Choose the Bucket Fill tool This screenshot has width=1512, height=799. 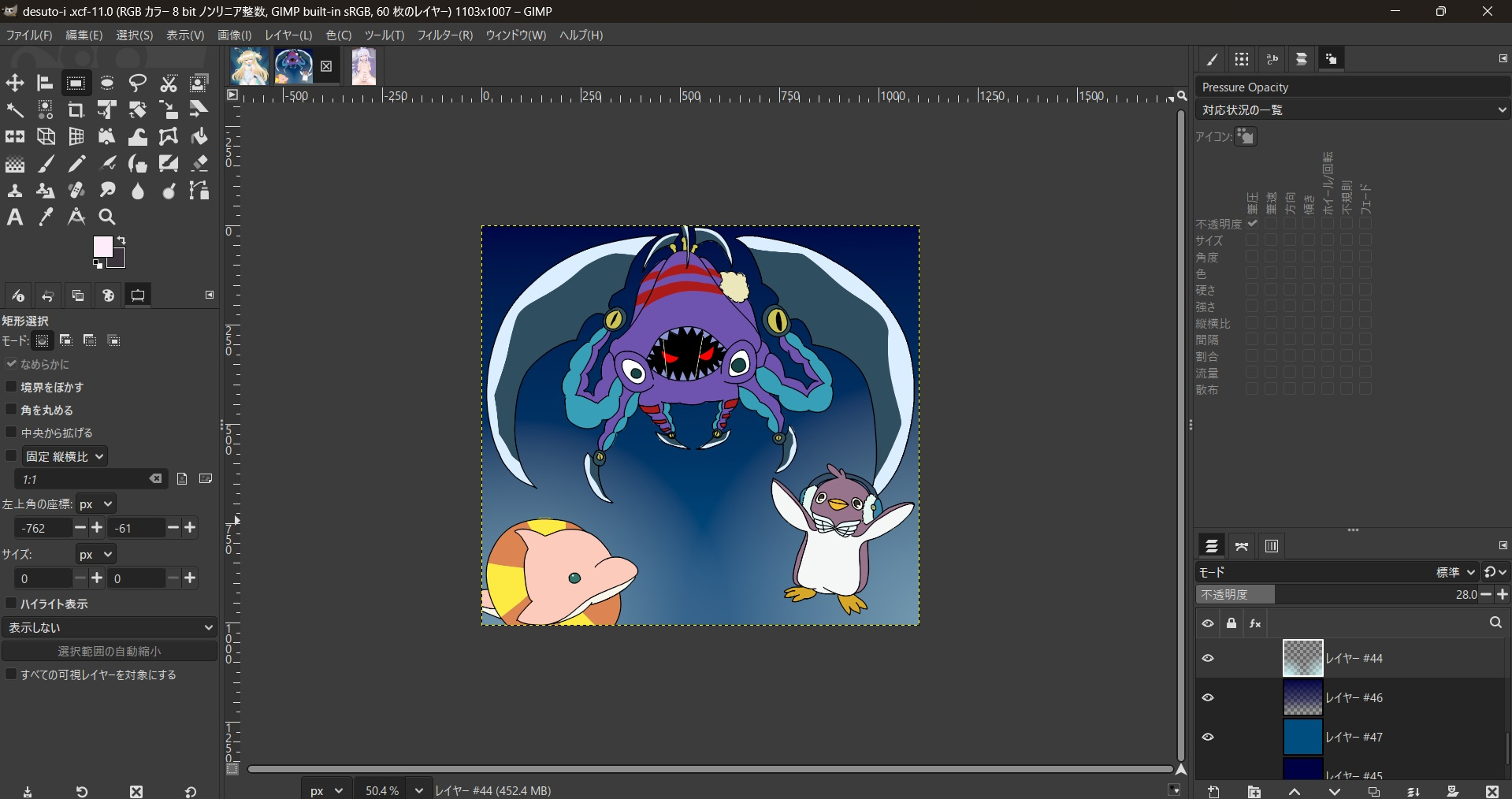[x=199, y=137]
